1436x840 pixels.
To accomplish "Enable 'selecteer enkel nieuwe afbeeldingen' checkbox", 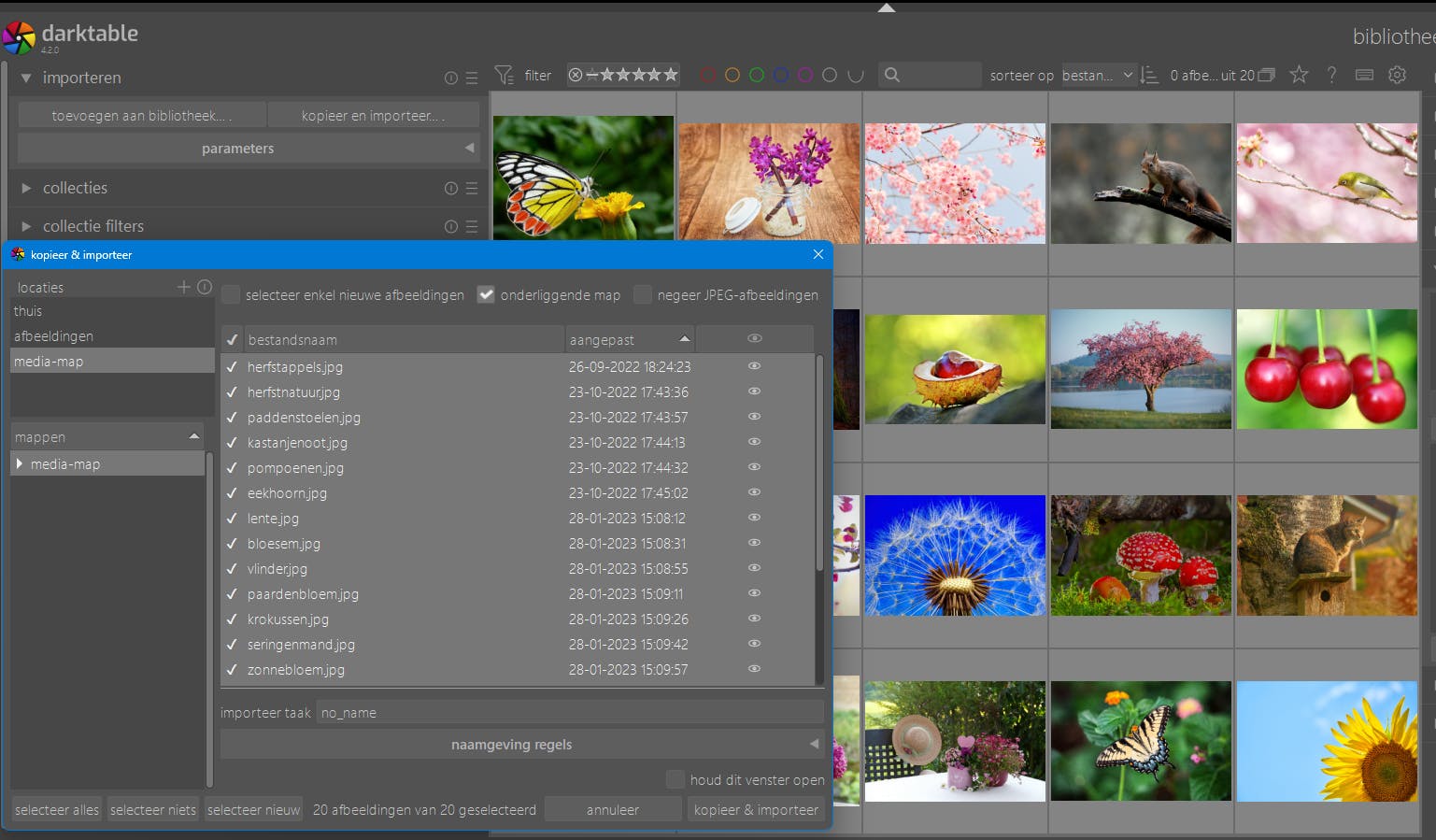I will [x=232, y=295].
